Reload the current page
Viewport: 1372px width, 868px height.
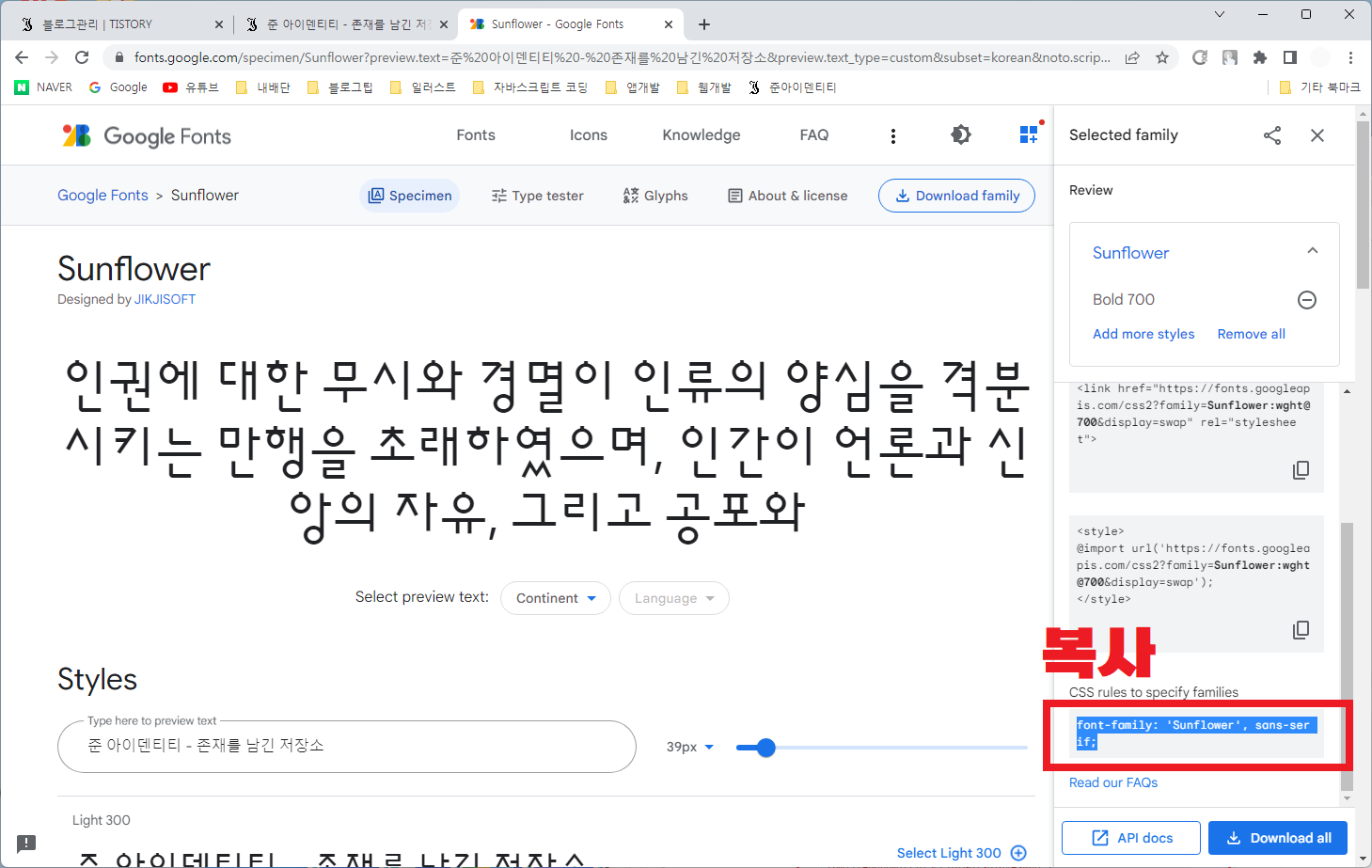(x=82, y=57)
